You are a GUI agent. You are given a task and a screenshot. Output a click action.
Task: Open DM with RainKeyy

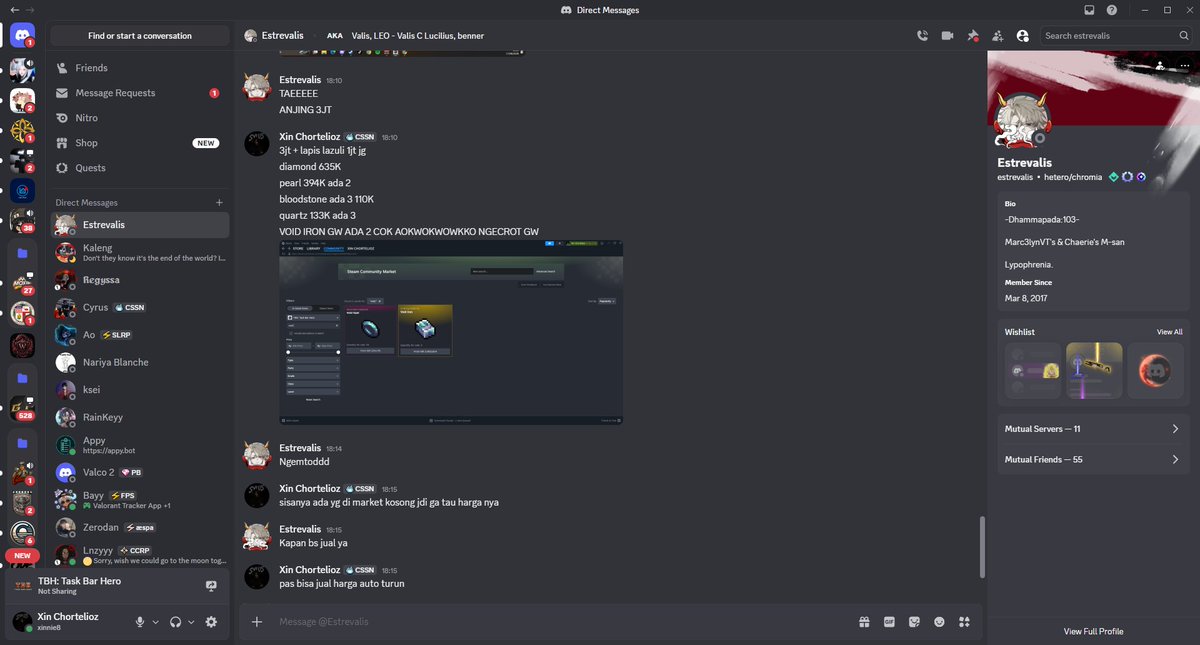pos(140,417)
